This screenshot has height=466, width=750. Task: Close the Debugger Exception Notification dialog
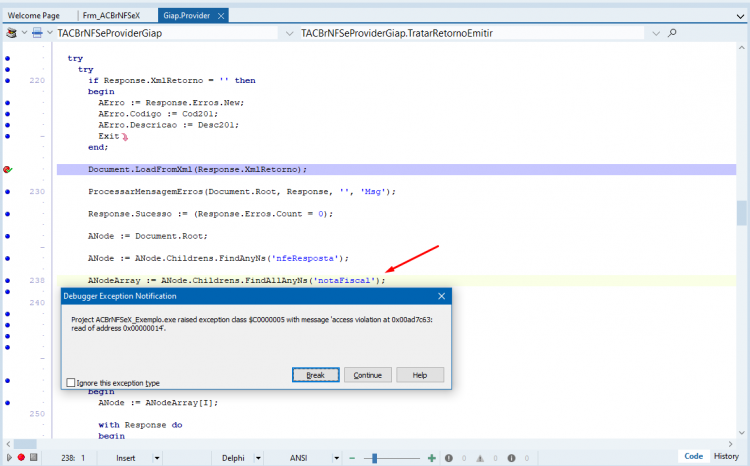[441, 296]
